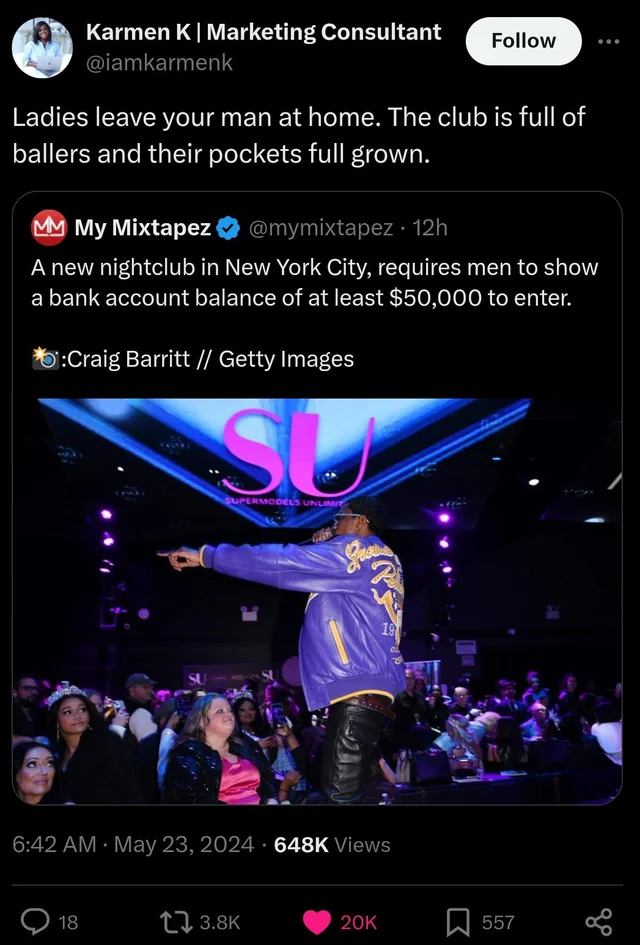Open the May 23, 2024 timestamp
The height and width of the screenshot is (945, 640).
pyautogui.click(x=184, y=844)
